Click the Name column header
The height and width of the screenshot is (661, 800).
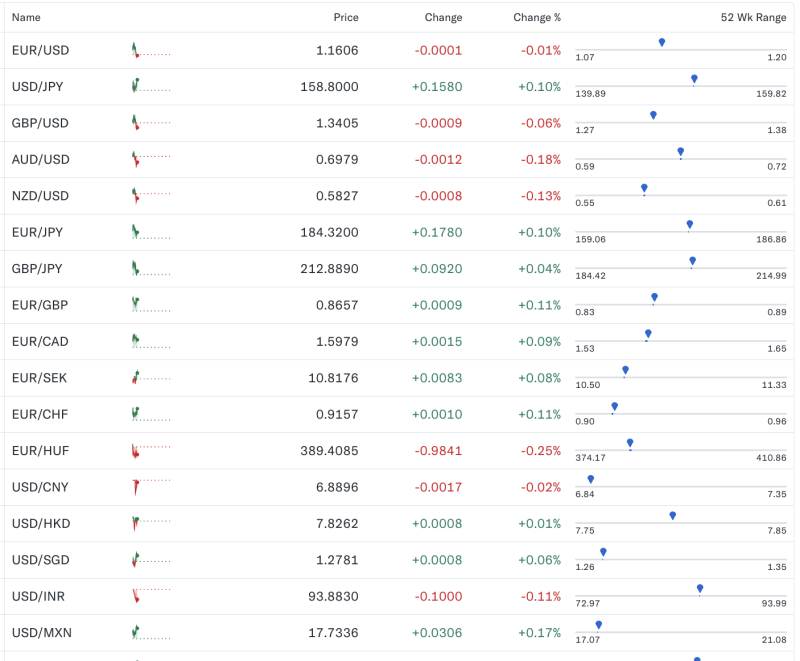click(26, 17)
